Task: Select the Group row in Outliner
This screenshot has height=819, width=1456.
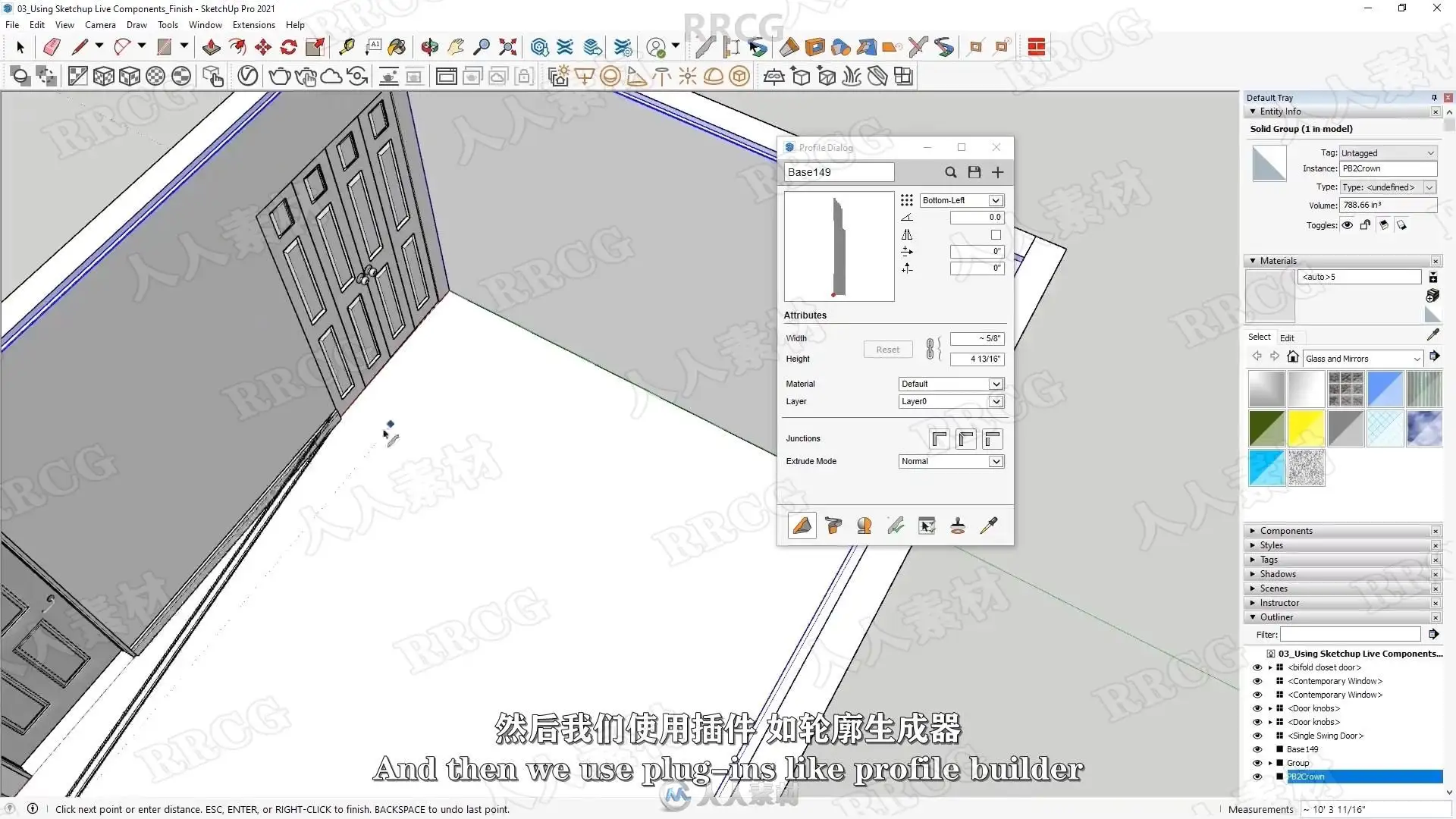Action: pos(1298,764)
